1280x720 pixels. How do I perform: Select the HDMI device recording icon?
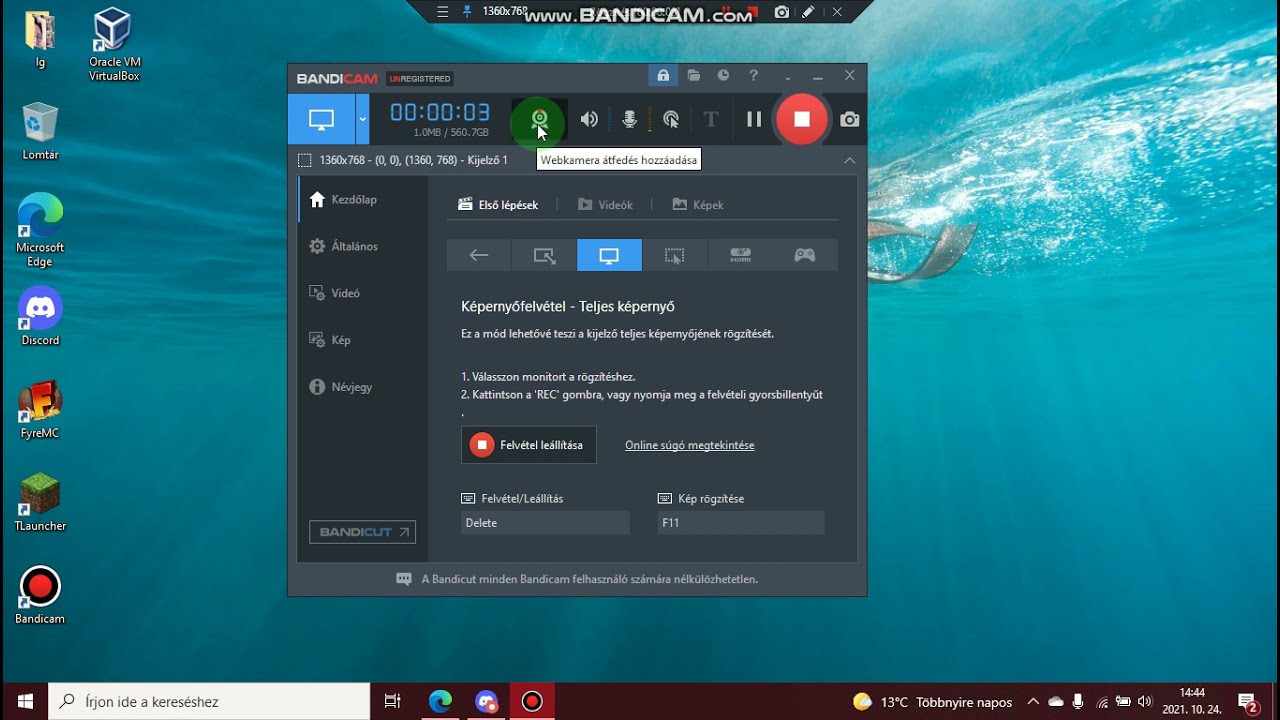point(740,255)
